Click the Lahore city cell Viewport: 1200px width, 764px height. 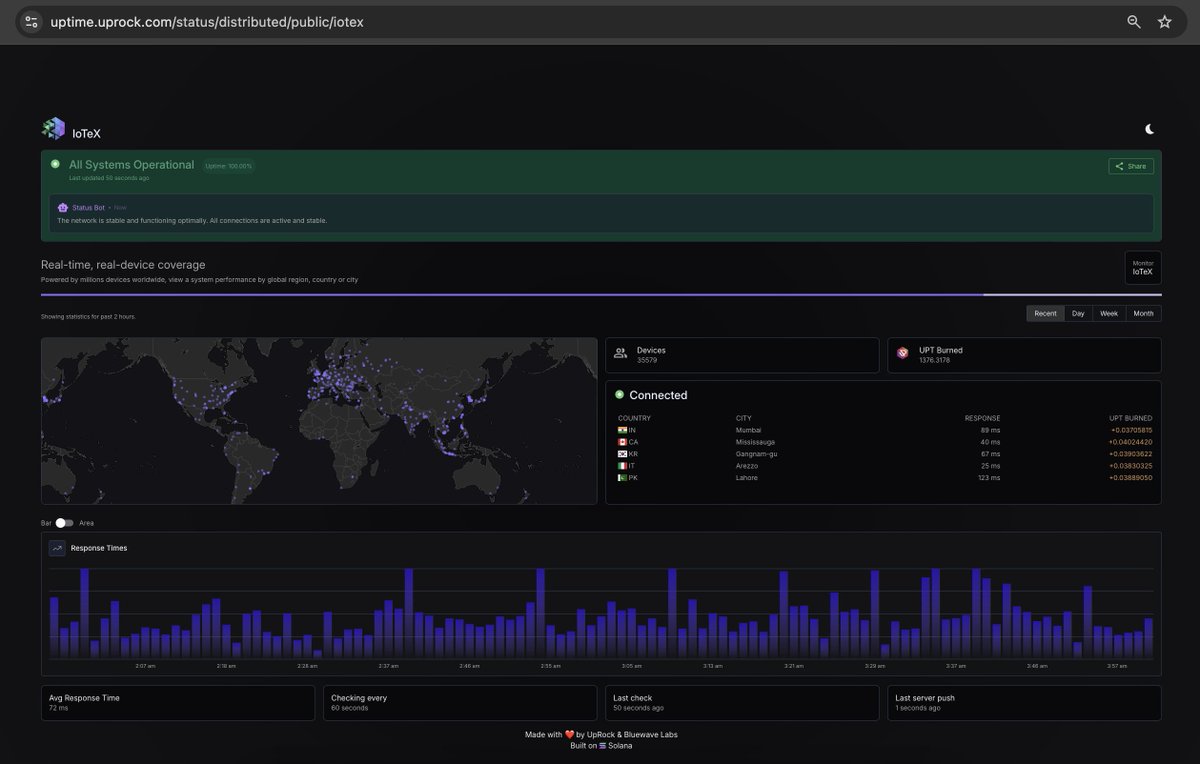747,478
